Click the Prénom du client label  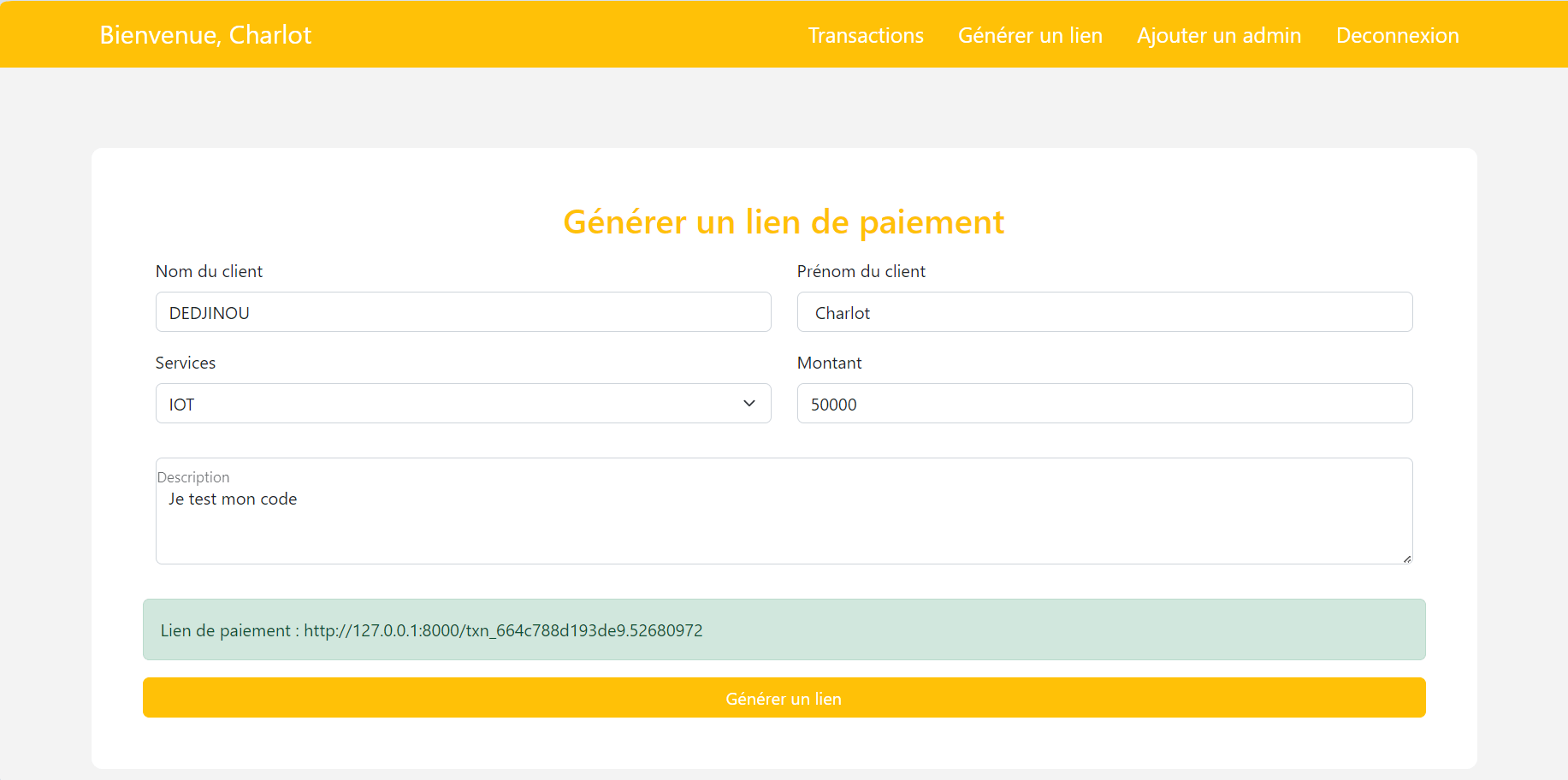(x=861, y=271)
